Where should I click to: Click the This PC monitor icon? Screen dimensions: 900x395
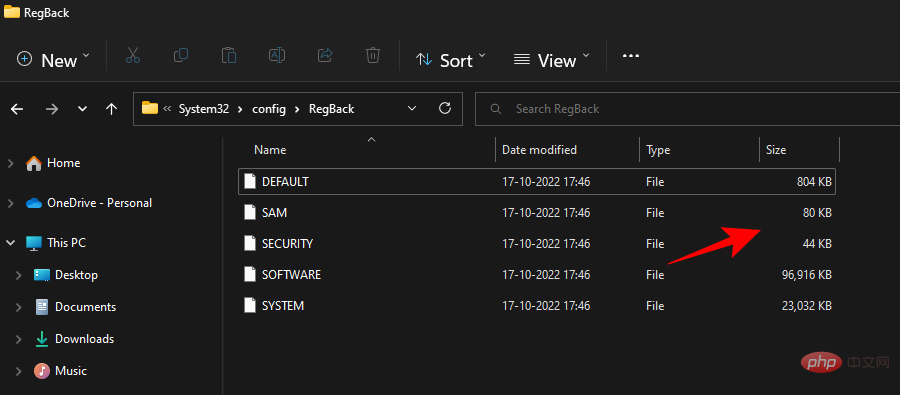click(34, 243)
